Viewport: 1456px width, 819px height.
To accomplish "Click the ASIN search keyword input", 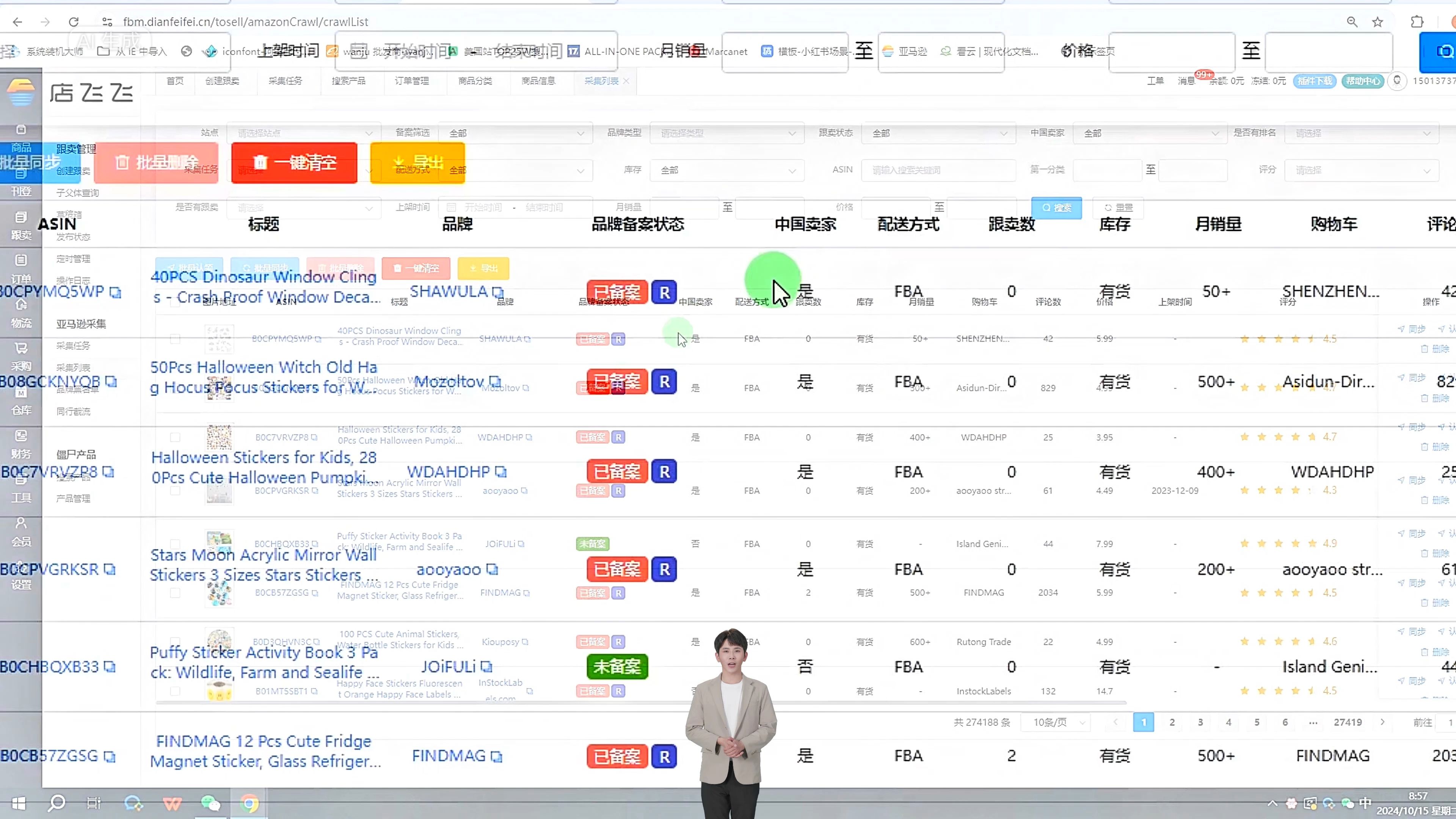I will 939,170.
